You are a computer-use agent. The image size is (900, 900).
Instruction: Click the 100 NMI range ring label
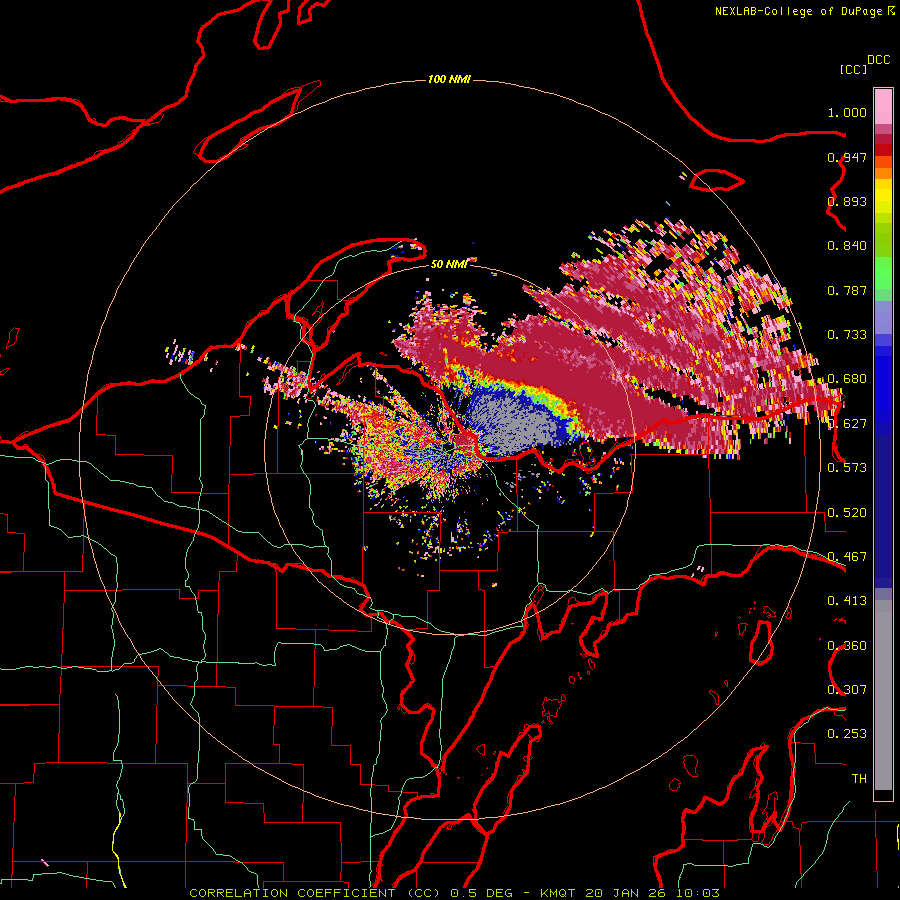point(449,79)
